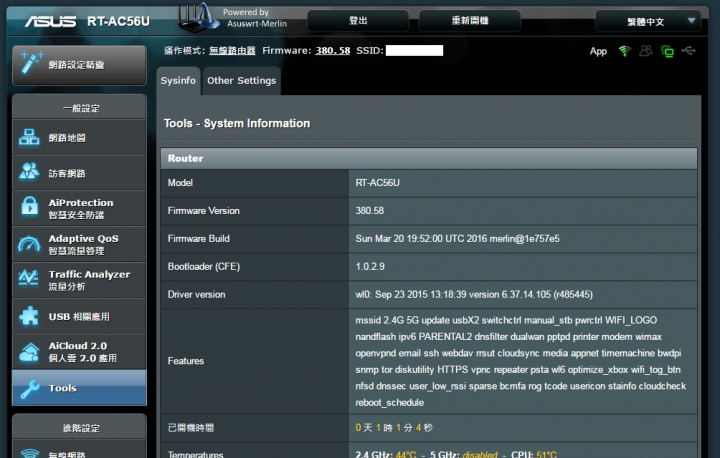Click the App link in status bar
720x458 pixels.
(598, 51)
